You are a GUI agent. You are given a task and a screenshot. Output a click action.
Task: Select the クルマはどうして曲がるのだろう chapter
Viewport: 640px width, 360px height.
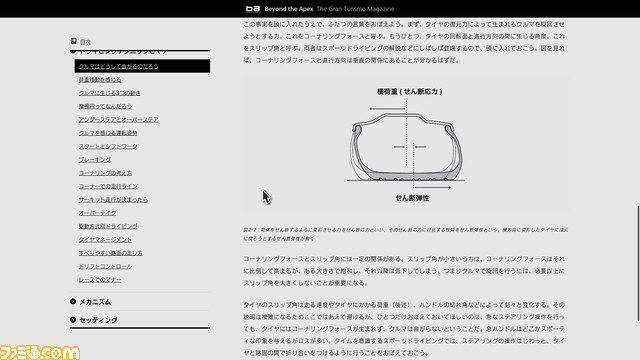[x=142, y=66]
